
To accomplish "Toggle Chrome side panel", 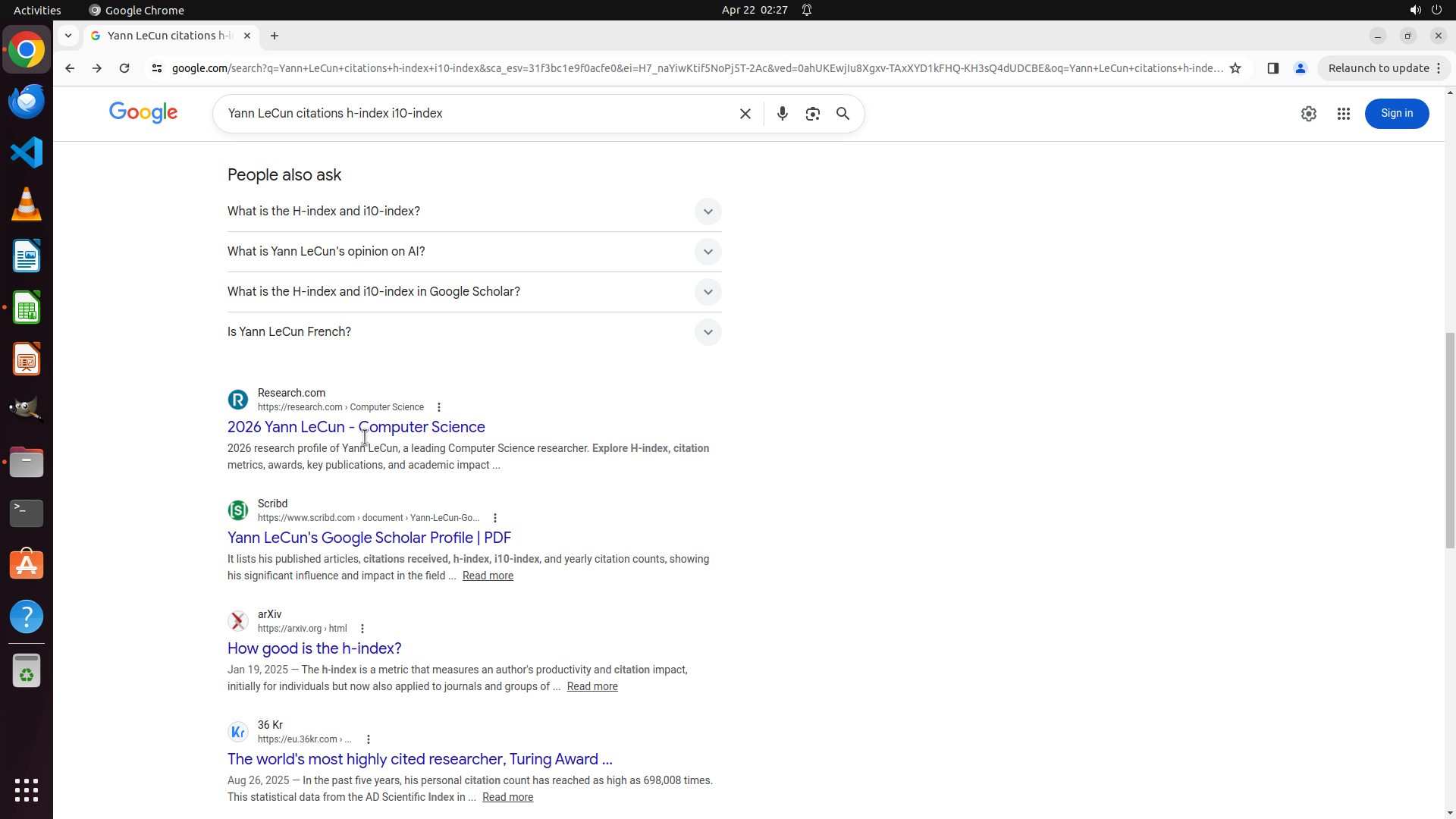I will (x=1272, y=68).
